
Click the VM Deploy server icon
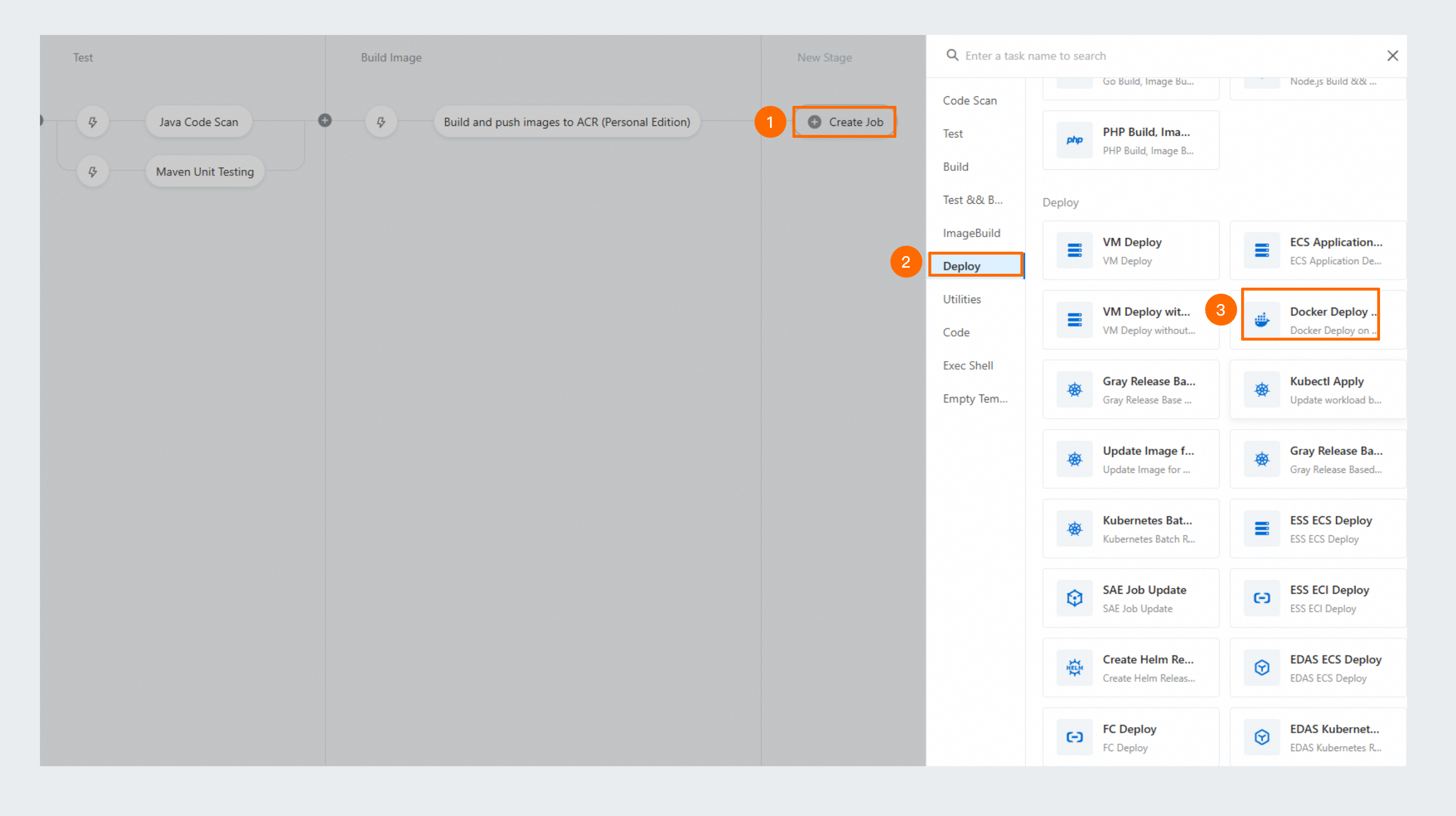[x=1074, y=250]
